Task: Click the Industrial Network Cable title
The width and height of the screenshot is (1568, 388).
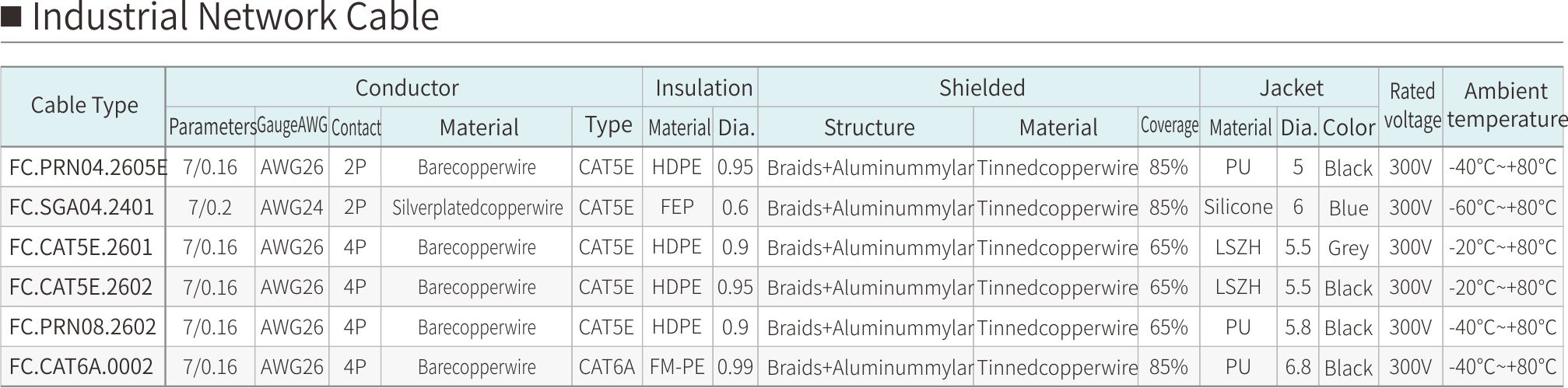Action: [235, 17]
